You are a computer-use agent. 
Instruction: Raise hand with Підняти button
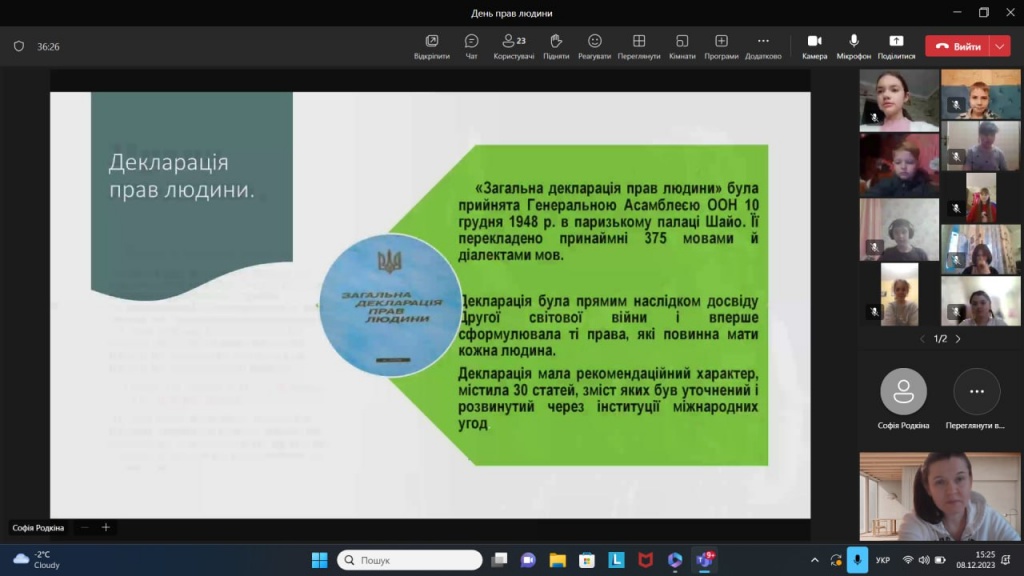[556, 46]
